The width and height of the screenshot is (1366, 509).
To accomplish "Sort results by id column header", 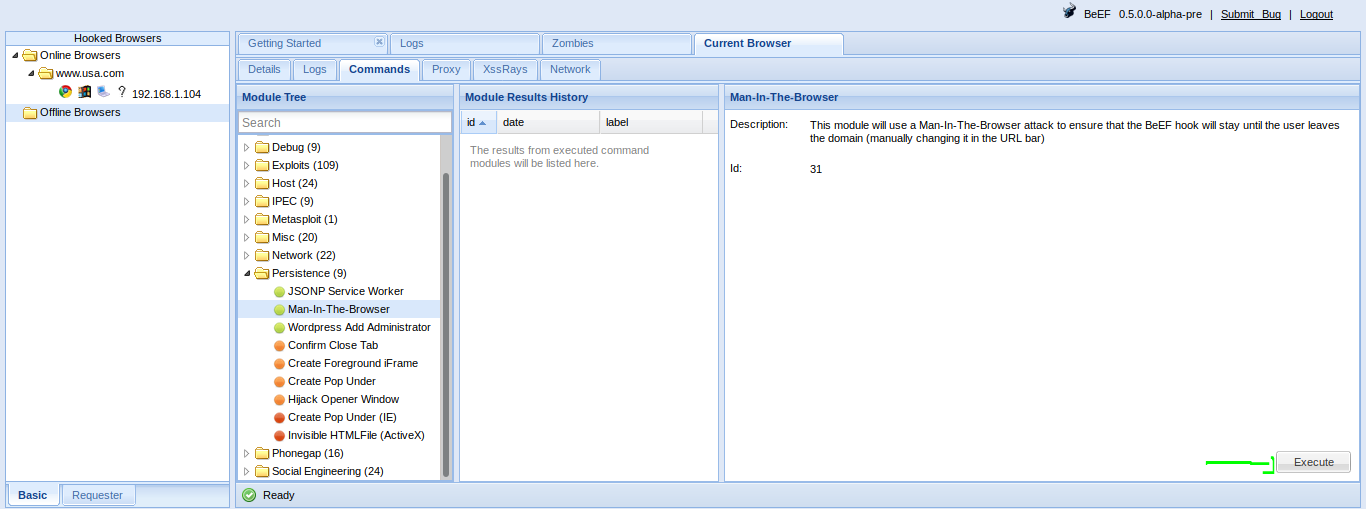I will click(478, 122).
